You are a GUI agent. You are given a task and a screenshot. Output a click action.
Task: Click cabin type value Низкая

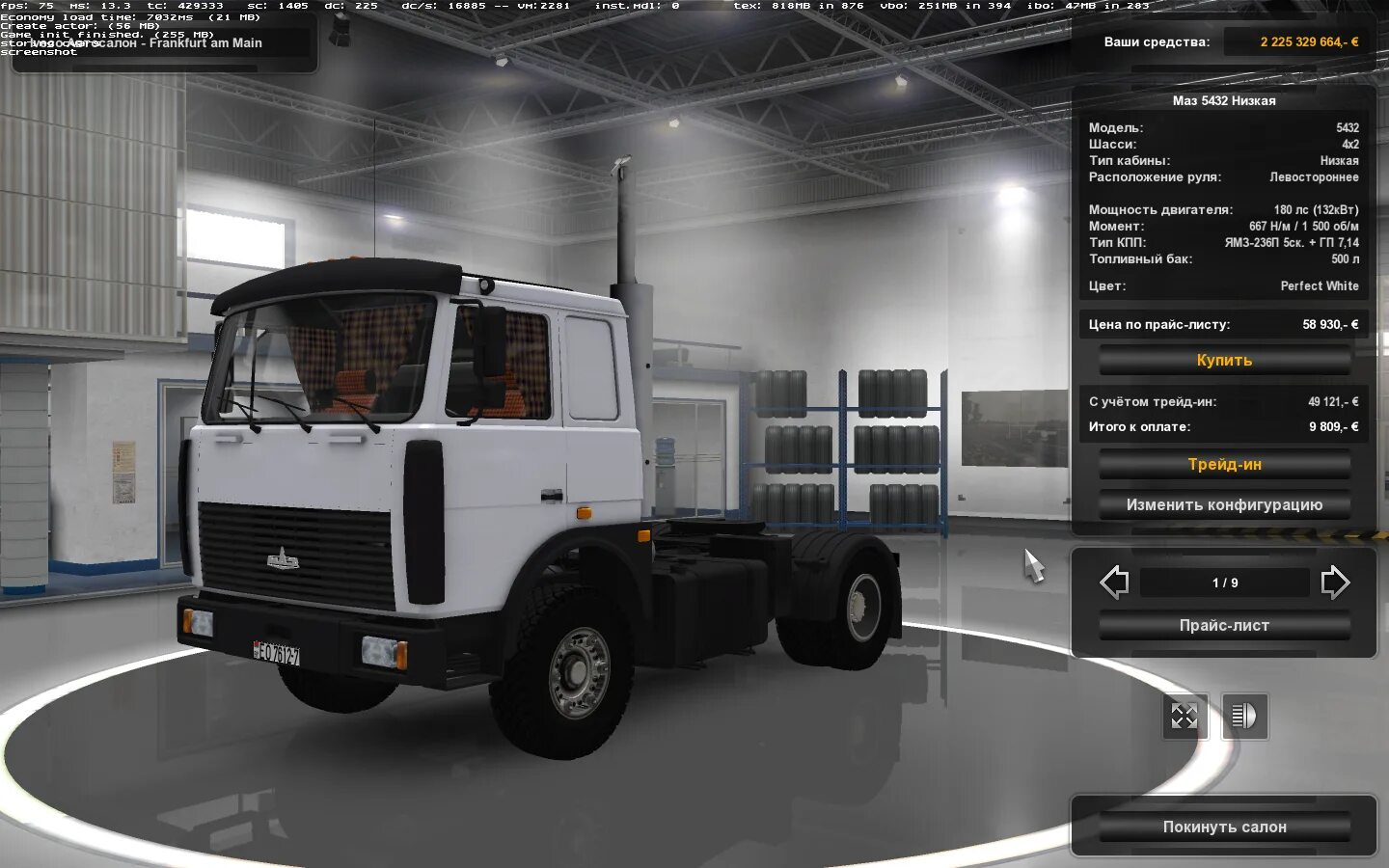[x=1339, y=161]
